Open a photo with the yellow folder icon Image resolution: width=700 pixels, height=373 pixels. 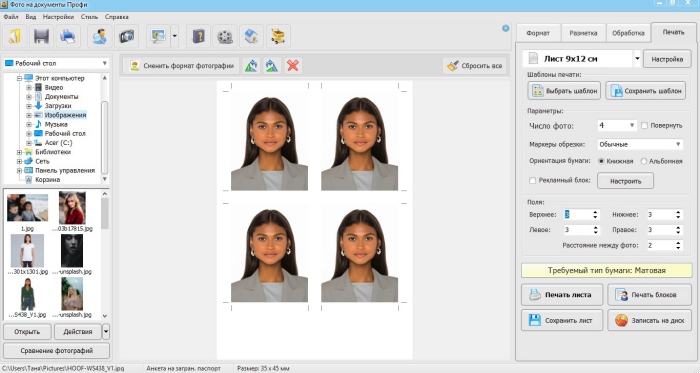(15, 36)
